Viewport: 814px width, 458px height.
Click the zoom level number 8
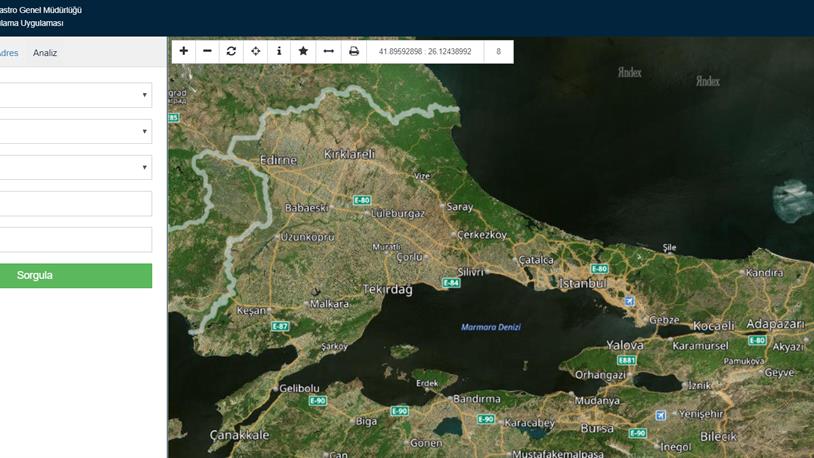pos(498,51)
